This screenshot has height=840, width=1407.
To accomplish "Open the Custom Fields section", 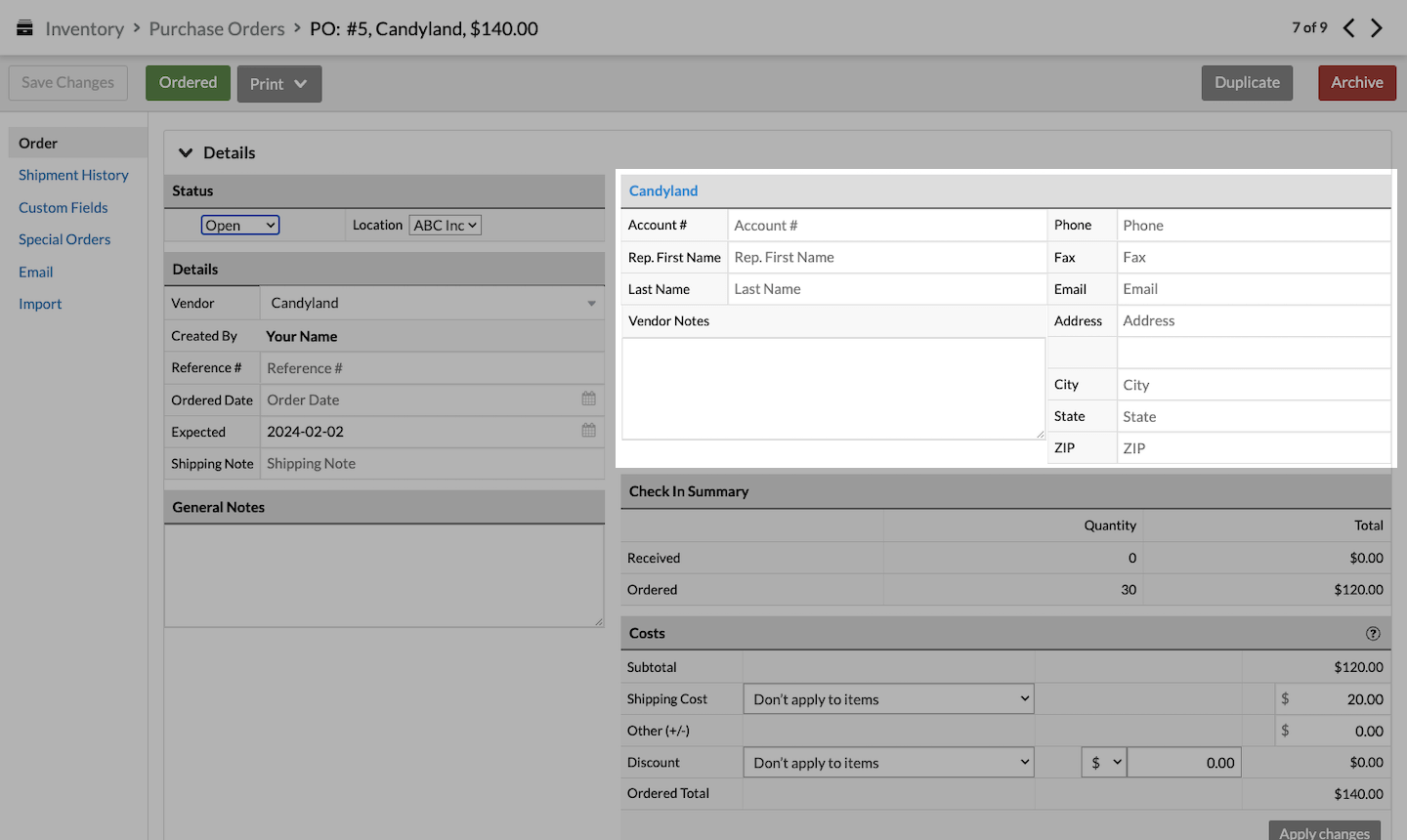I will pyautogui.click(x=63, y=207).
